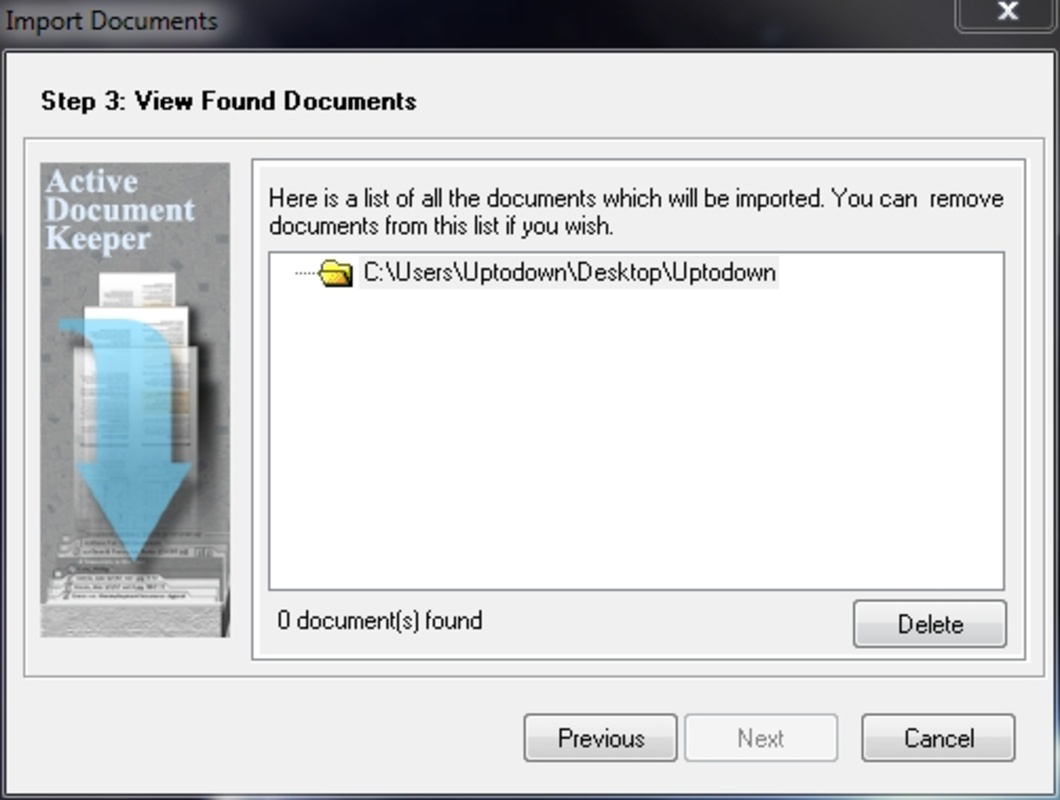This screenshot has height=800, width=1060.
Task: Click the '0 document(s) found' status label
Action: click(x=380, y=621)
